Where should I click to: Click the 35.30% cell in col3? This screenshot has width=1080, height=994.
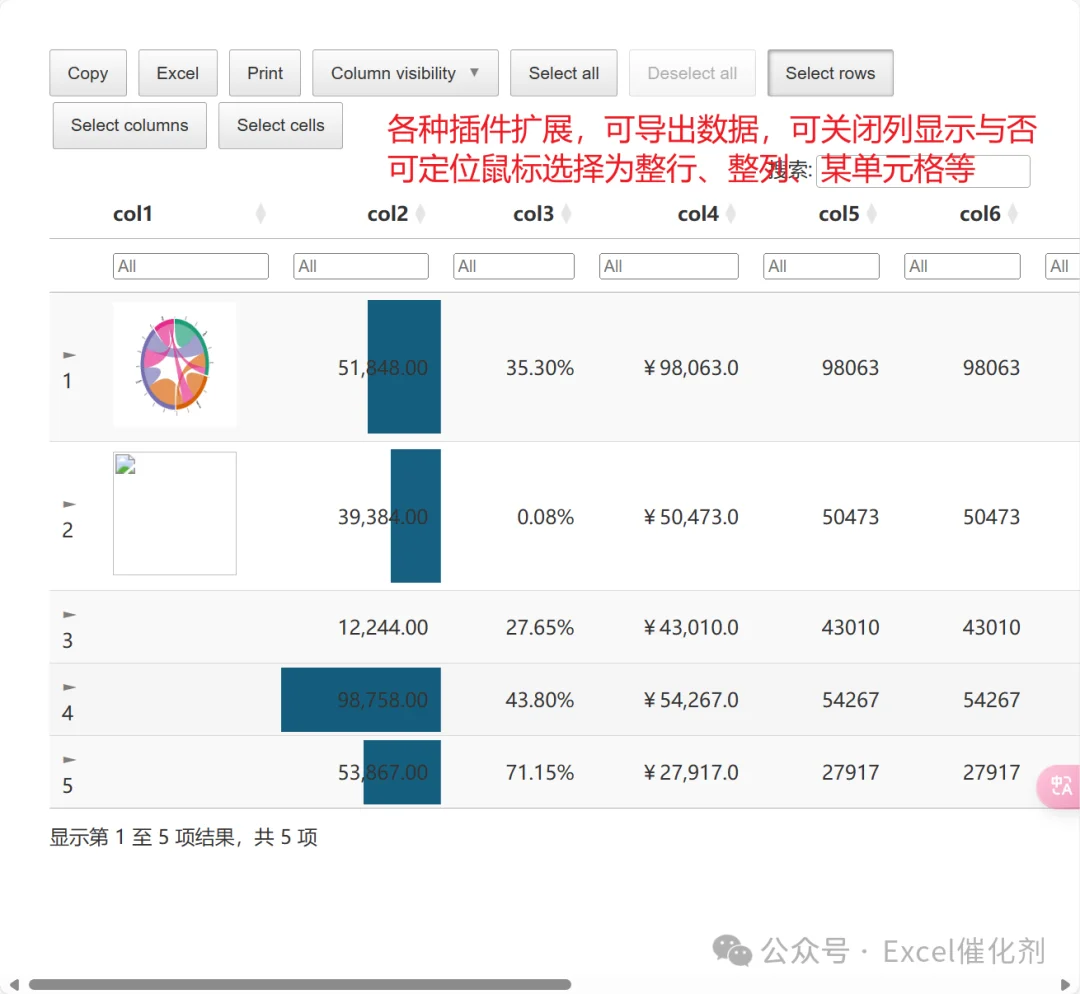(x=540, y=368)
